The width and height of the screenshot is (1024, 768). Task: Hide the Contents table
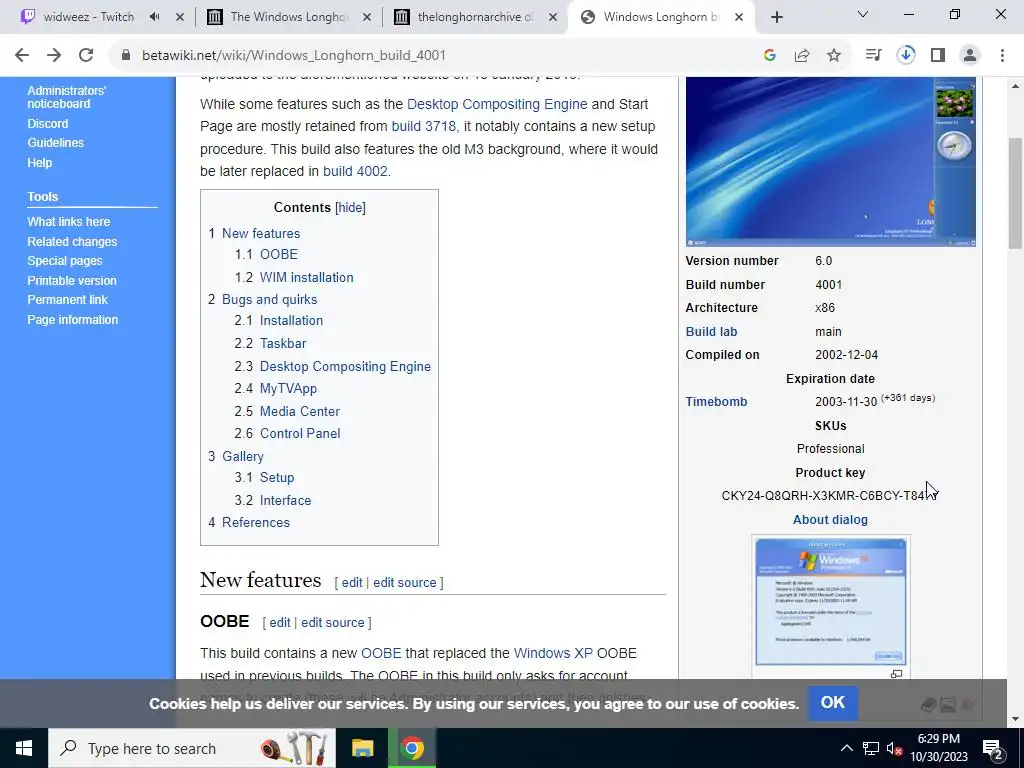[350, 208]
